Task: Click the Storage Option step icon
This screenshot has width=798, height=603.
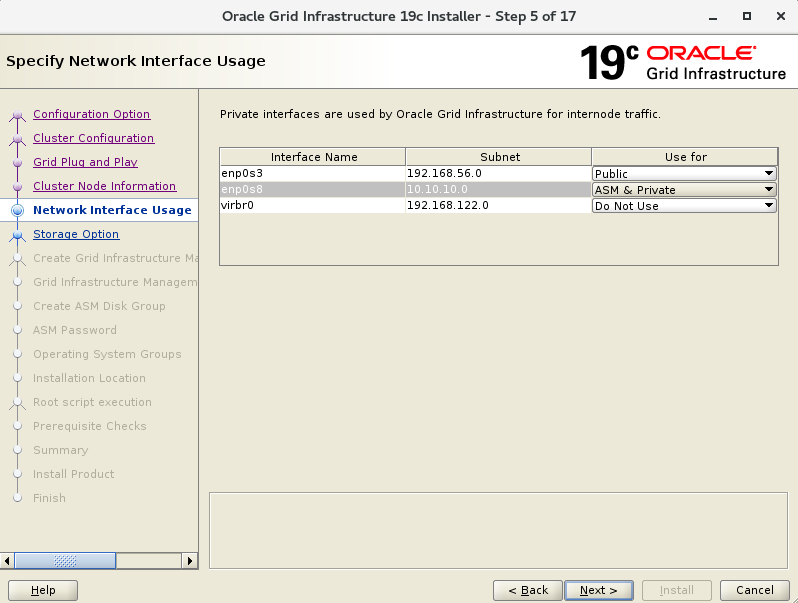Action: click(x=17, y=235)
